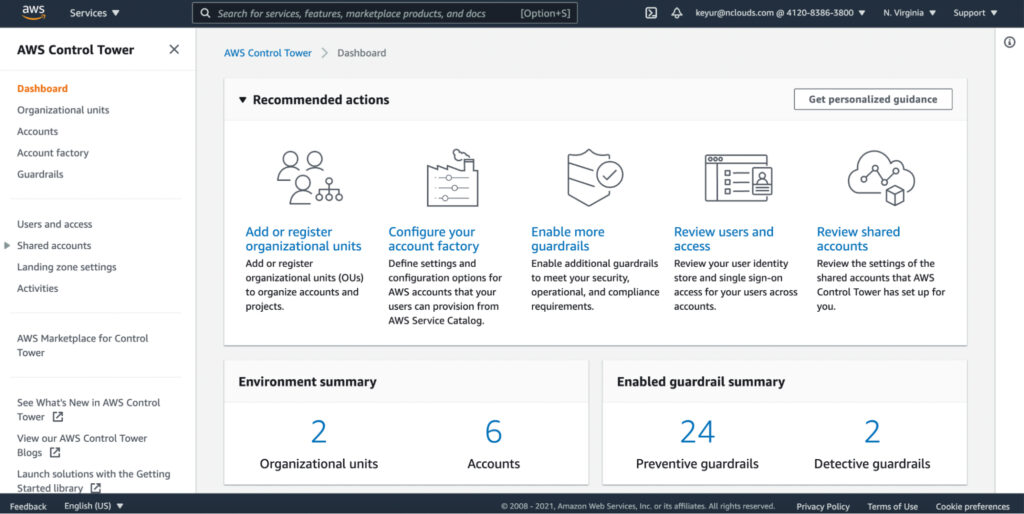
Task: Click the AWS logo
Action: [33, 12]
